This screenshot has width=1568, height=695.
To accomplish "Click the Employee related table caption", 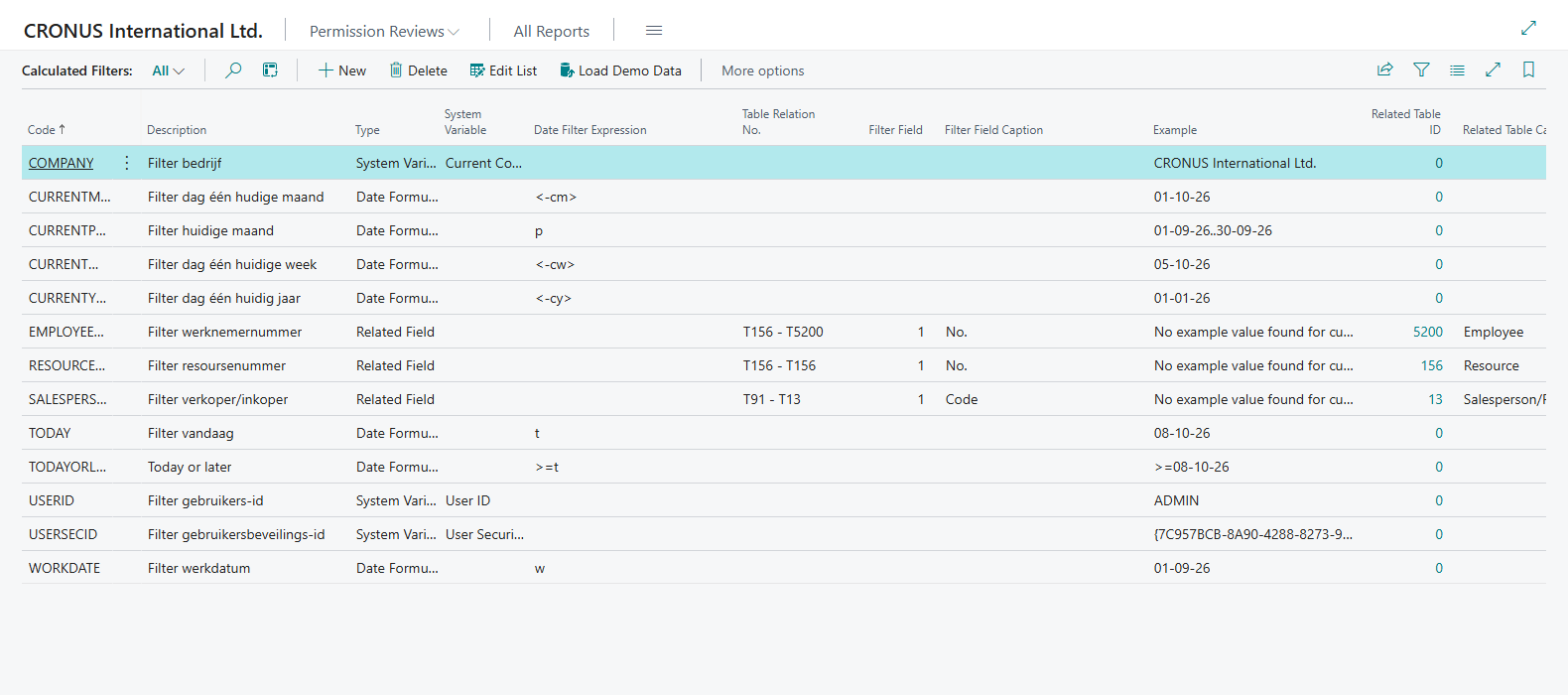I will click(1494, 332).
